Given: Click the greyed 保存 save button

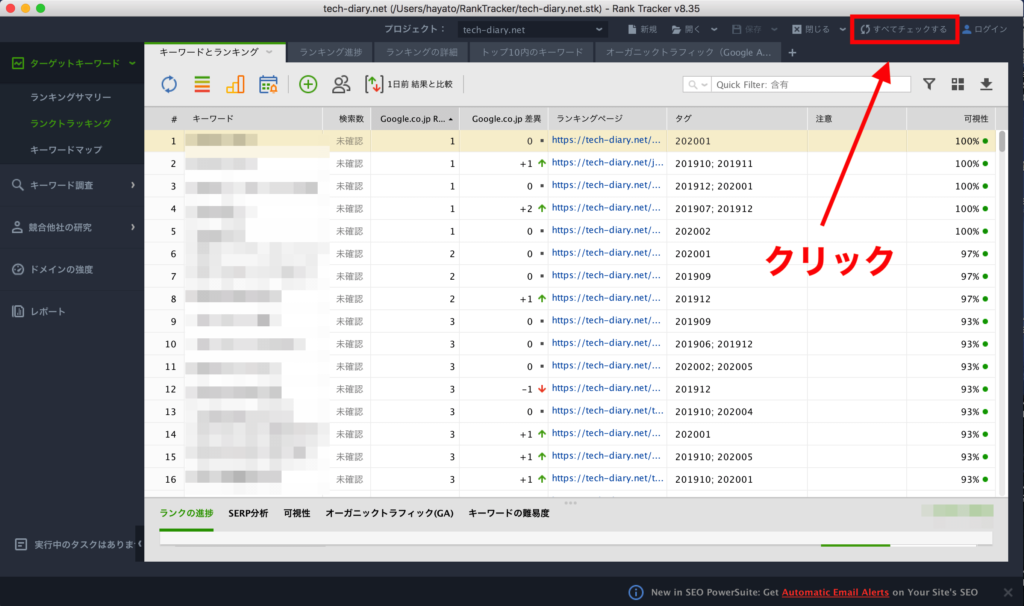Looking at the screenshot, I should (747, 29).
